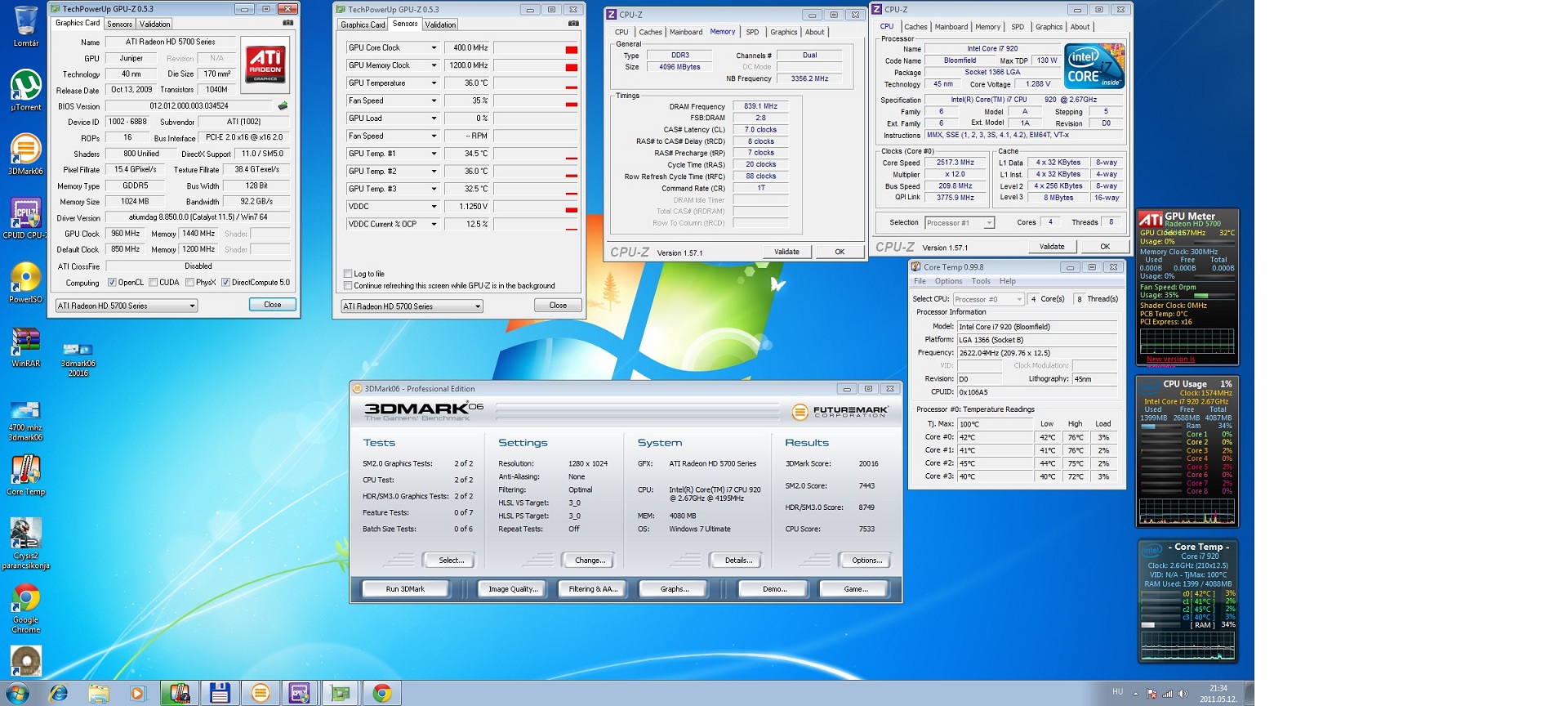The image size is (1568, 706).
Task: Click 'New version is' link in GPU Meter
Action: tap(1170, 360)
